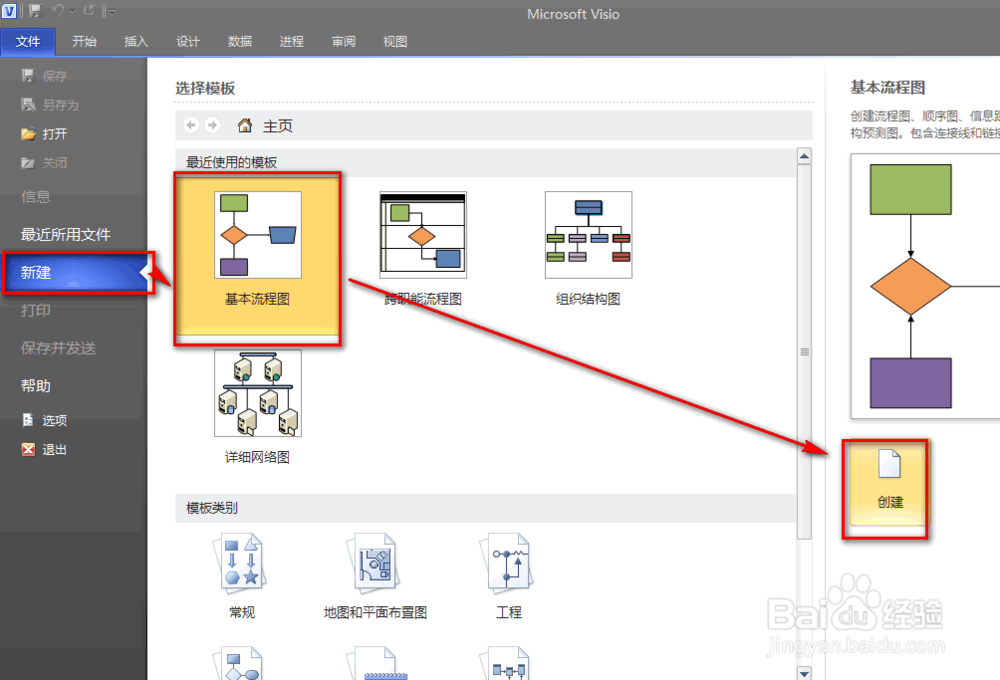Select the 基本流程图 template thumbnail

coord(257,235)
